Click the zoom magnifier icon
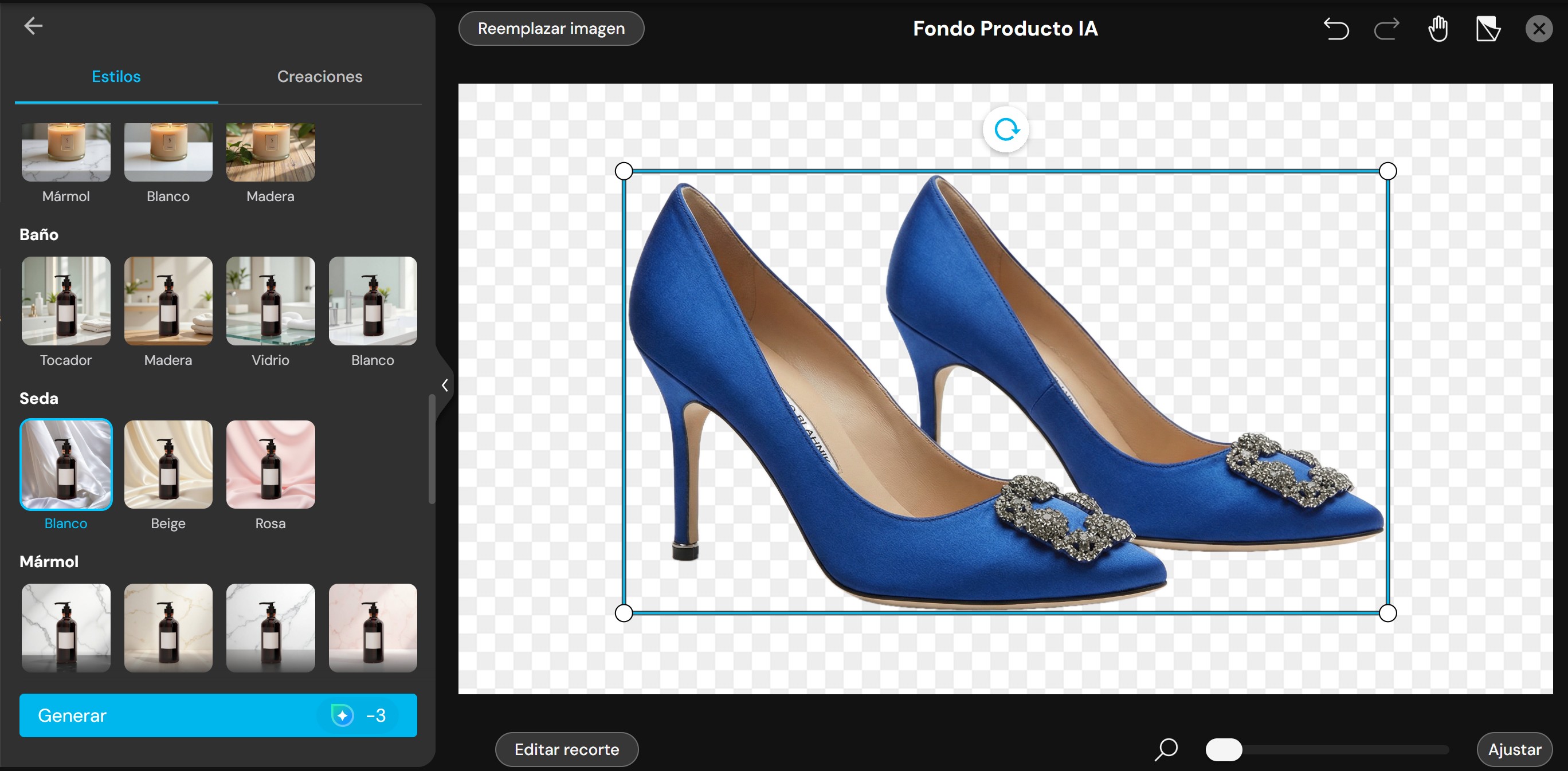Image resolution: width=1568 pixels, height=771 pixels. (1166, 749)
